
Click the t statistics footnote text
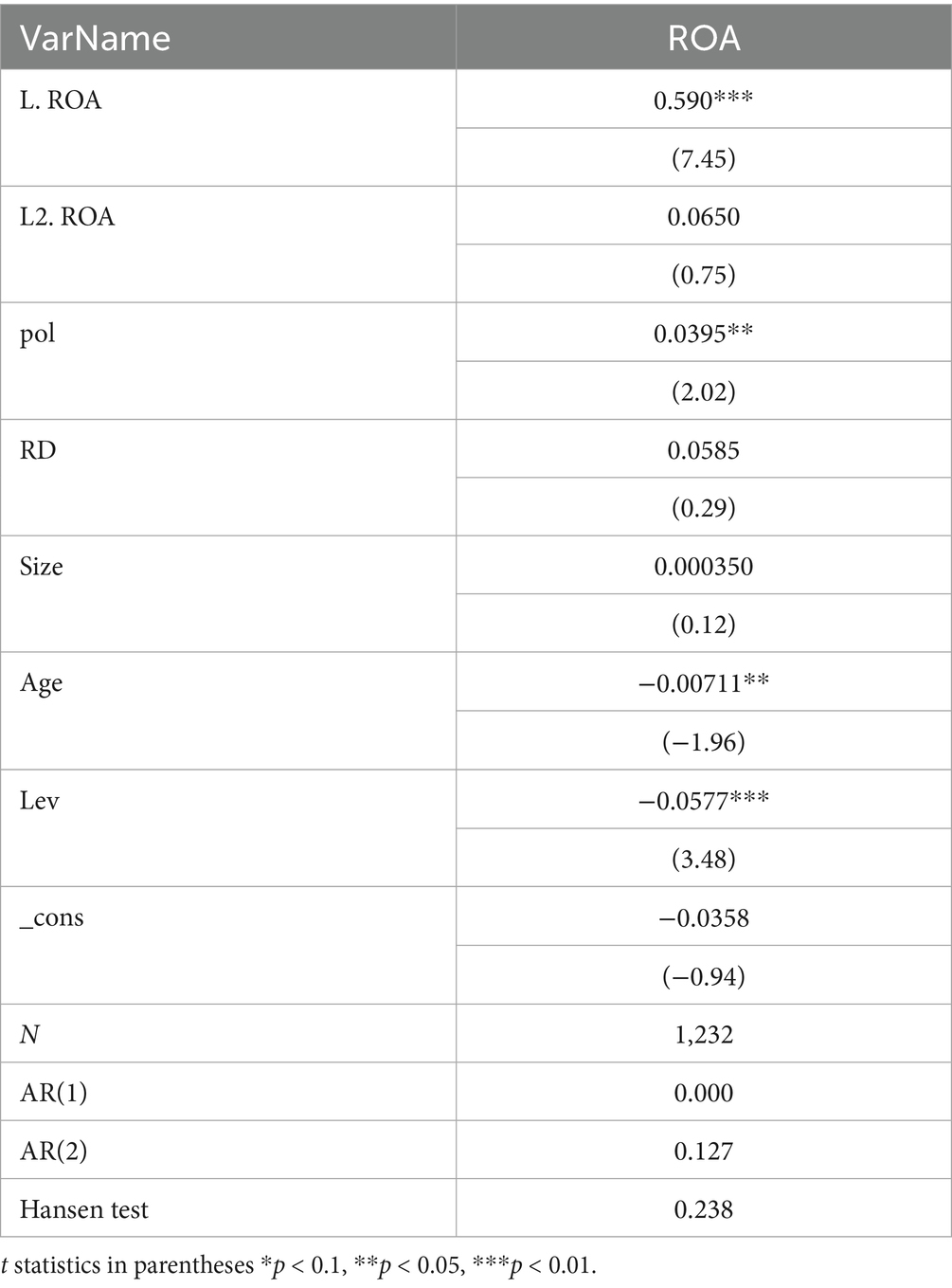pos(299,1265)
